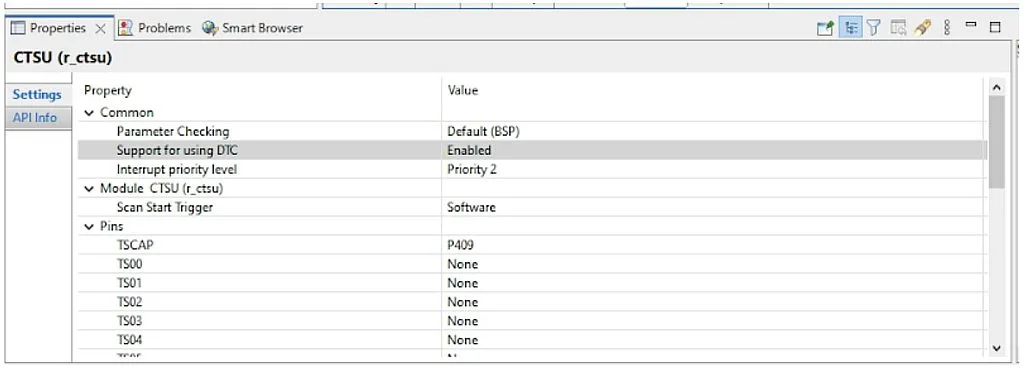The width and height of the screenshot is (1024, 368).
Task: Collapse the Module CTSU (r_ctsu) category
Action: coord(89,189)
